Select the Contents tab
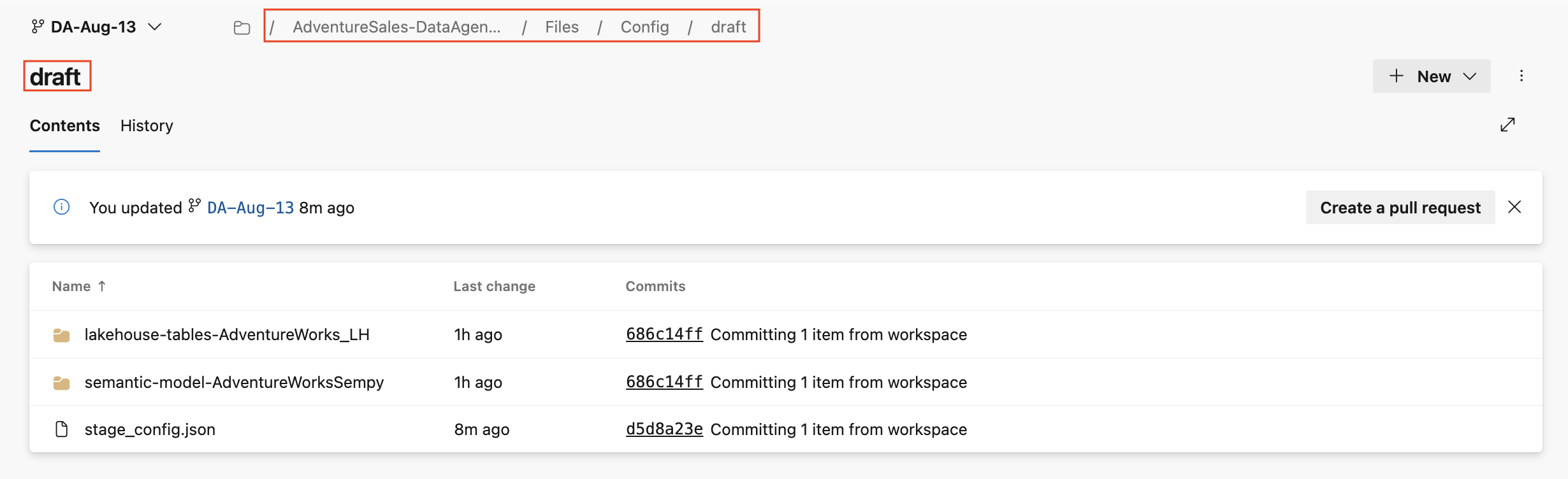1568x479 pixels. point(64,125)
